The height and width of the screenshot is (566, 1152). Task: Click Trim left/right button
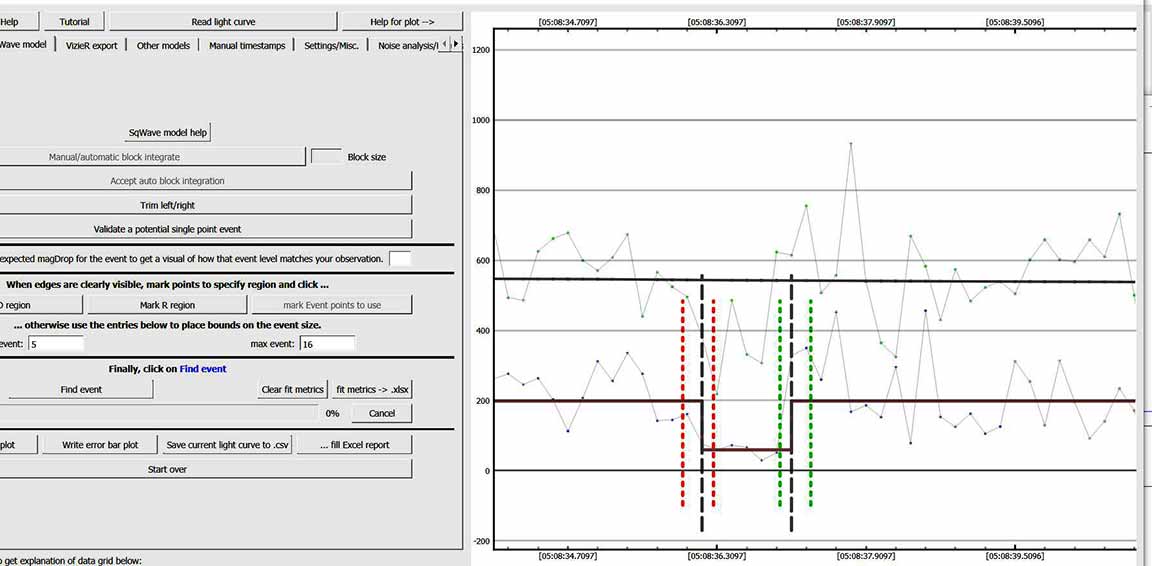pyautogui.click(x=167, y=205)
